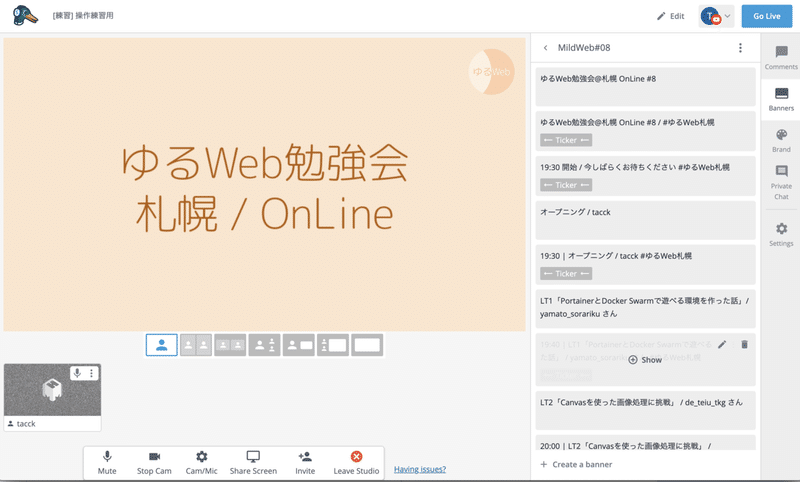This screenshot has width=800, height=482.
Task: Open tacck's thumbnail options menu
Action: (91, 373)
